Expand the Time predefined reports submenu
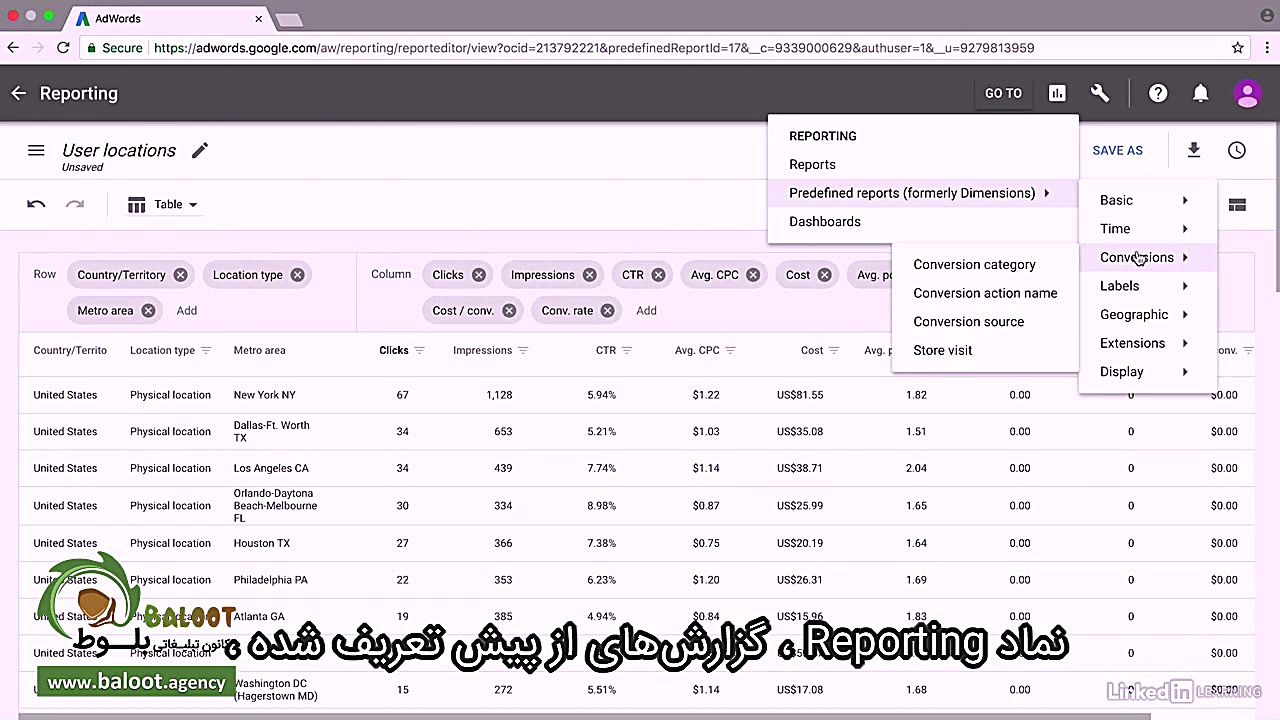This screenshot has width=1280, height=720. 1115,229
